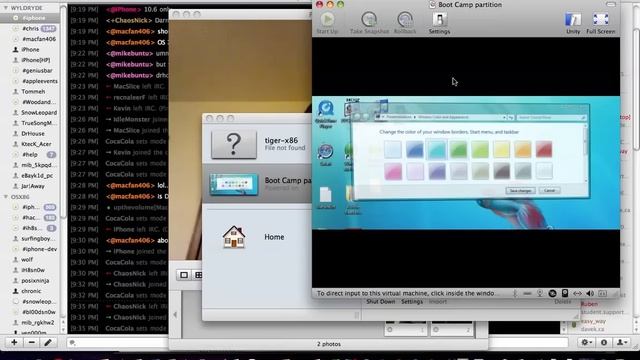
Task: Click the network arrows icon in VM status bar
Action: (577, 293)
